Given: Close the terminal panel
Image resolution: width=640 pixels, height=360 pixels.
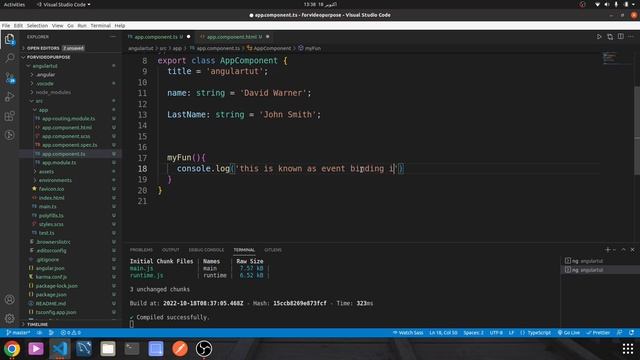Looking at the screenshot, I should coord(633,249).
